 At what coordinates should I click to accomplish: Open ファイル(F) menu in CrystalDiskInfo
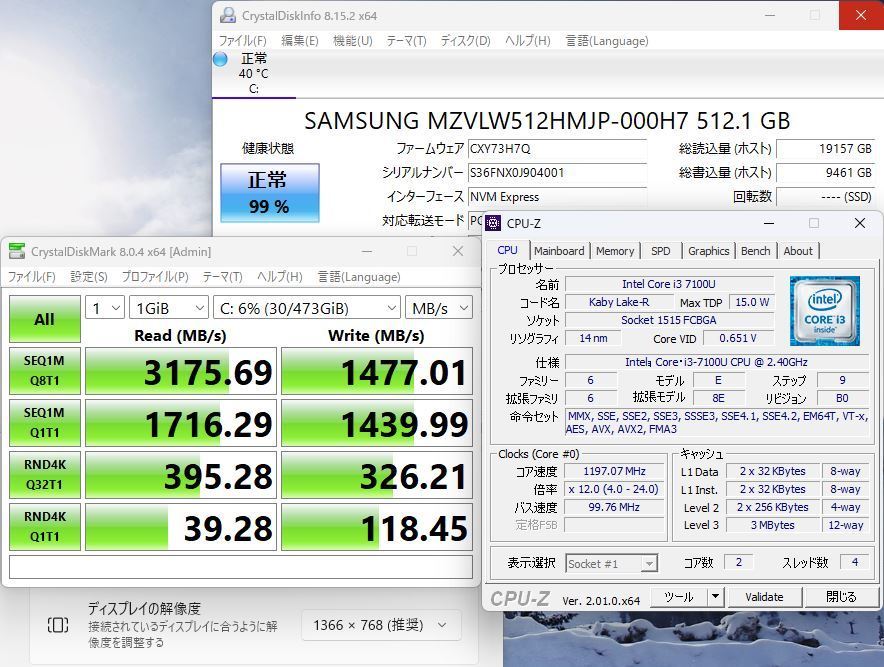coord(242,41)
